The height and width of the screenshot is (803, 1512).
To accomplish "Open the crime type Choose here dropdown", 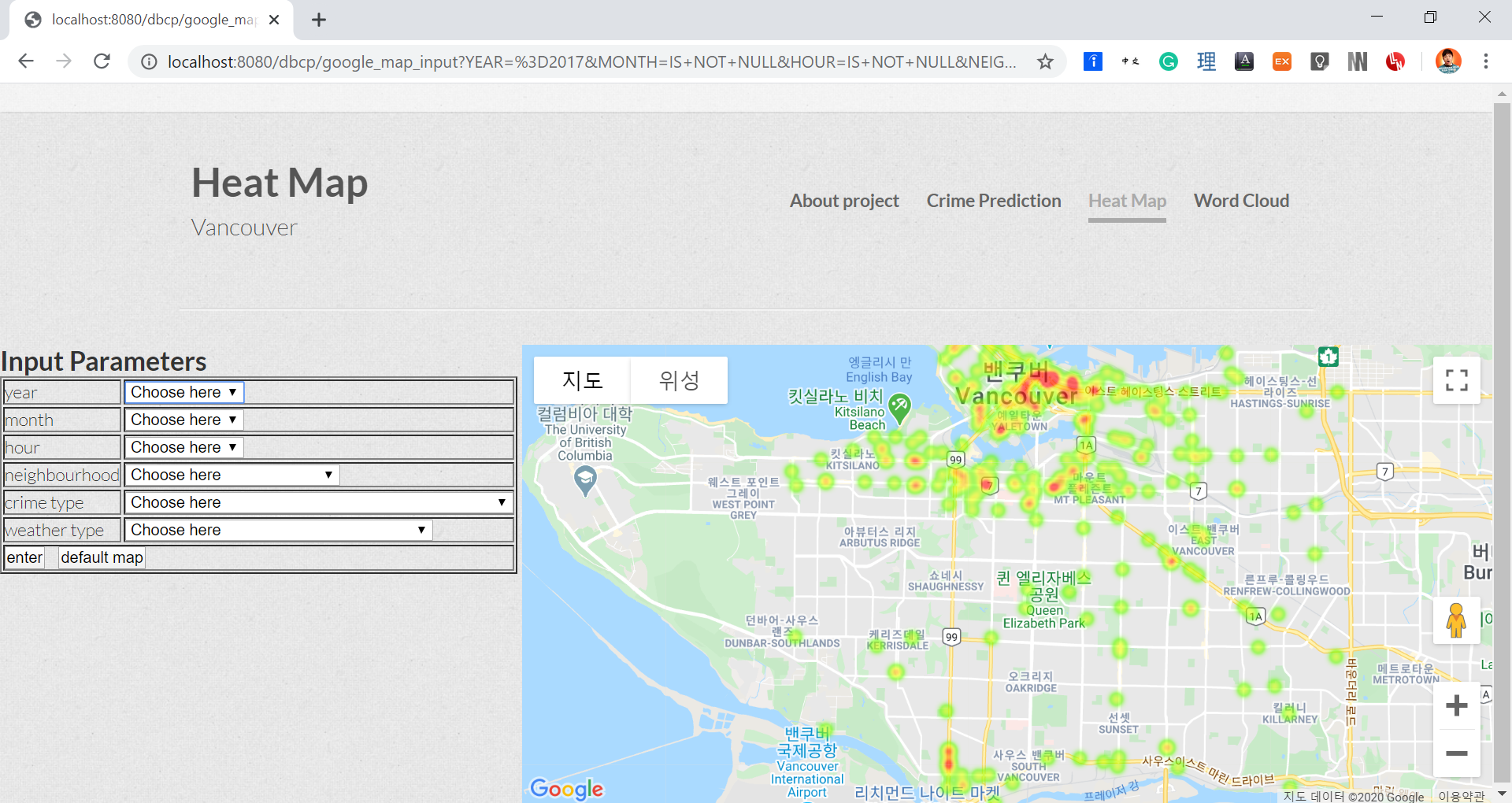I will tap(317, 501).
